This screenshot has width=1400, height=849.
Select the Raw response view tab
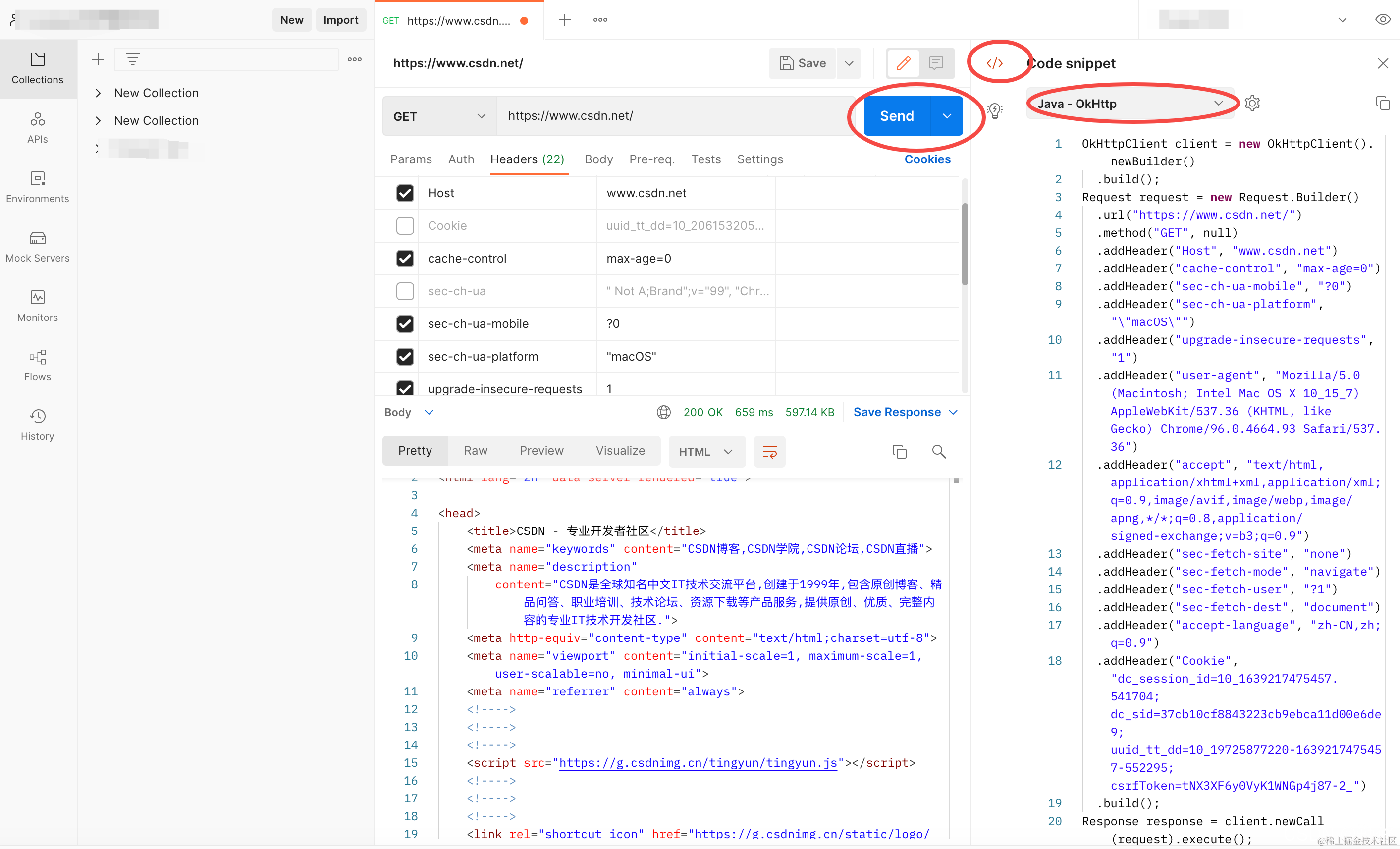coord(475,451)
